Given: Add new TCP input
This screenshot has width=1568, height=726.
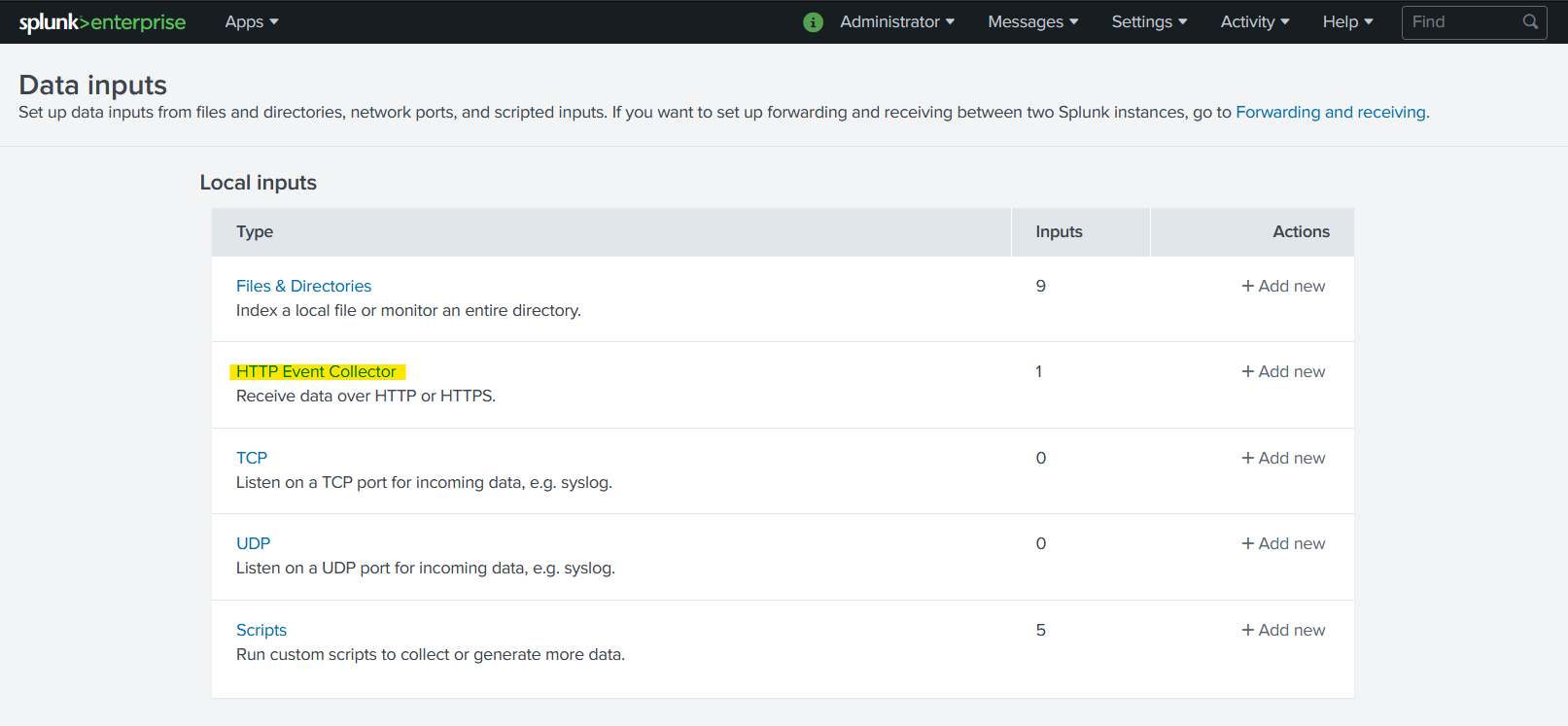Looking at the screenshot, I should tap(1283, 458).
